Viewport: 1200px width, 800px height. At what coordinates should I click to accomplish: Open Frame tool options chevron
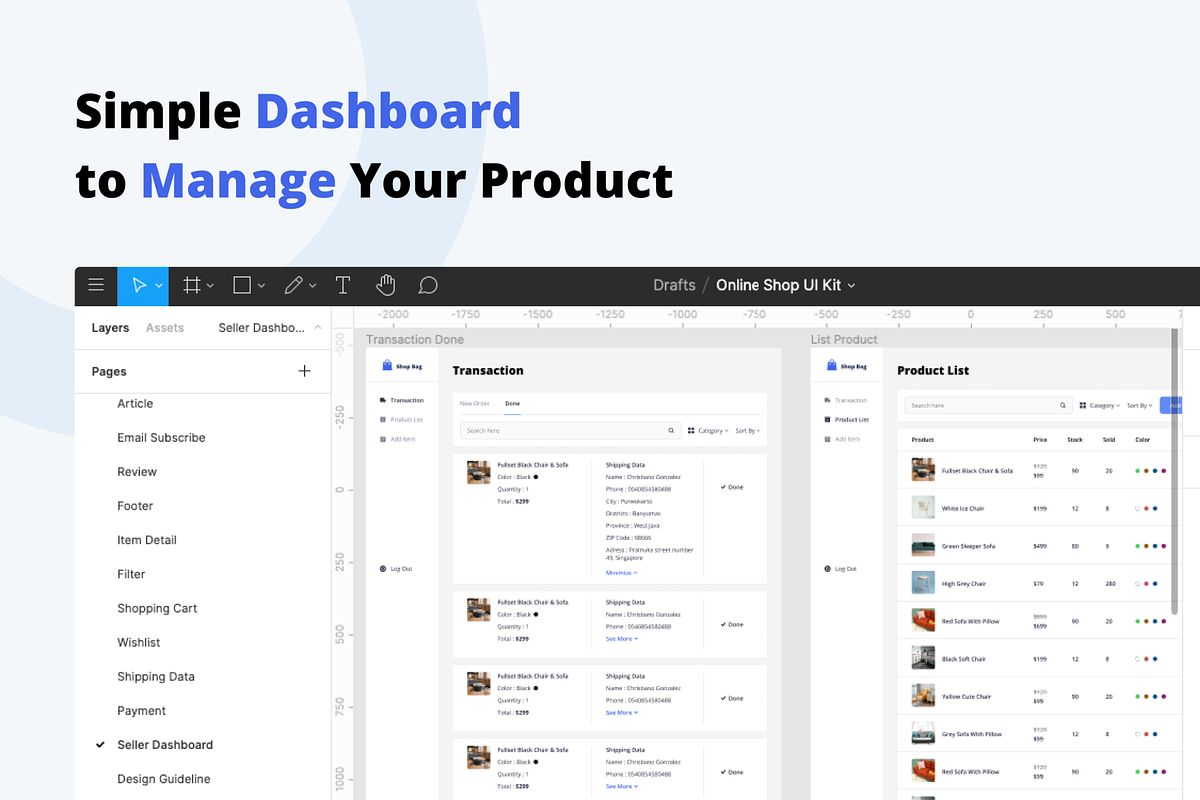click(x=210, y=287)
